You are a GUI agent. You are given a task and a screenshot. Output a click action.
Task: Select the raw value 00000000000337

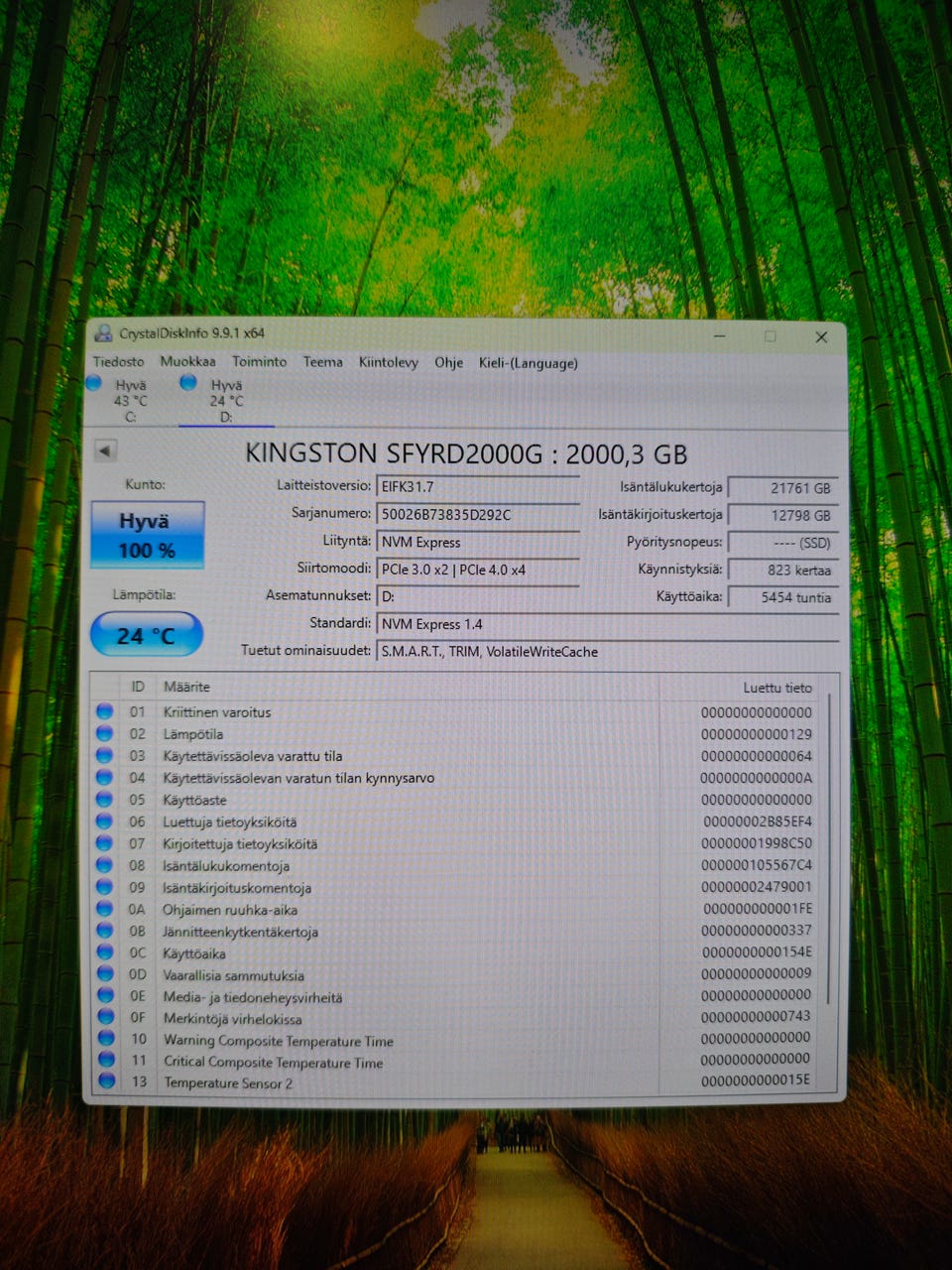[x=757, y=931]
